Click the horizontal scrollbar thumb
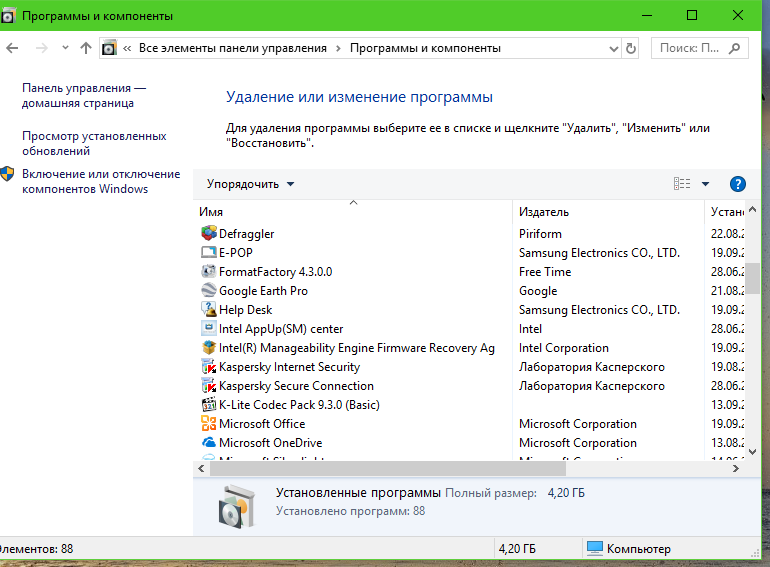770x567 pixels. tap(388, 468)
